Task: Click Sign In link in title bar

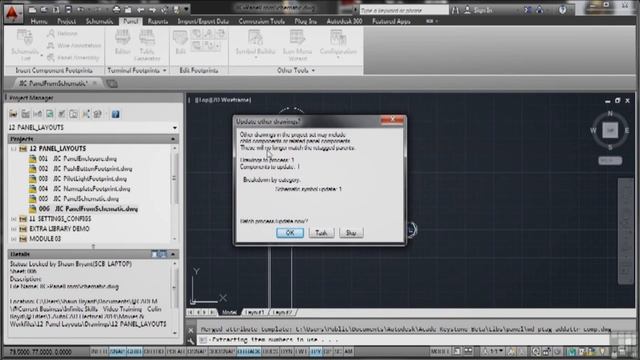Action: pyautogui.click(x=483, y=10)
